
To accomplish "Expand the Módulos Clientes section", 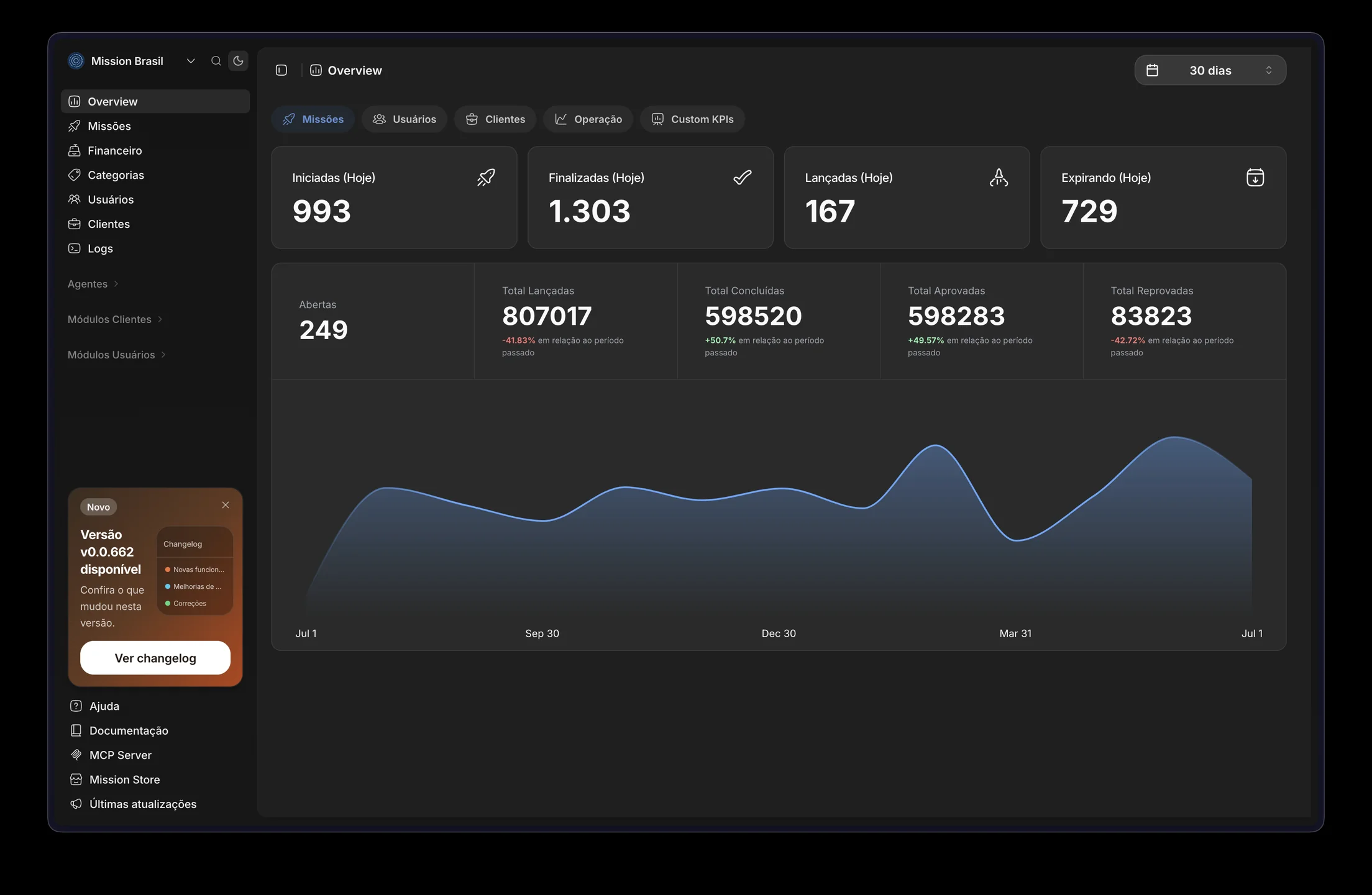I will pos(116,319).
